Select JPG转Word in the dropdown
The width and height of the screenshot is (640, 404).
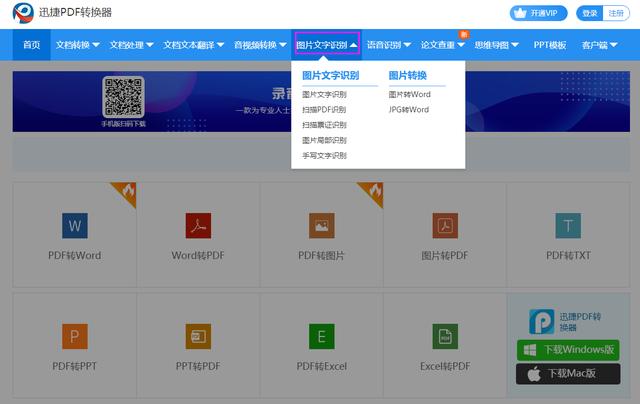click(x=409, y=110)
